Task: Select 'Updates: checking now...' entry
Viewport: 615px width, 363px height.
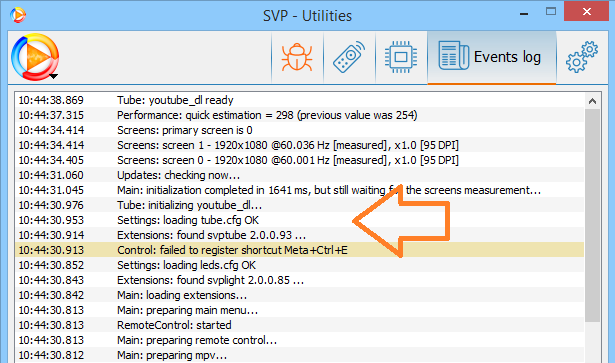Action: (300, 175)
